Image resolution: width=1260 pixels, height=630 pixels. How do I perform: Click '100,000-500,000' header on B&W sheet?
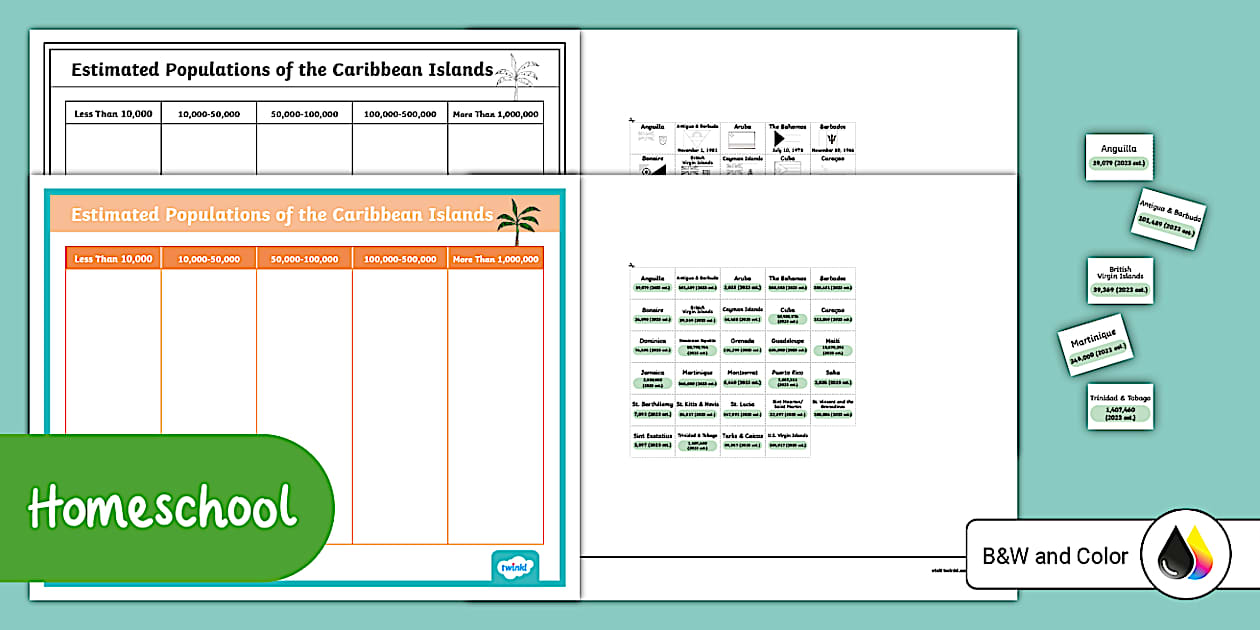click(x=399, y=114)
